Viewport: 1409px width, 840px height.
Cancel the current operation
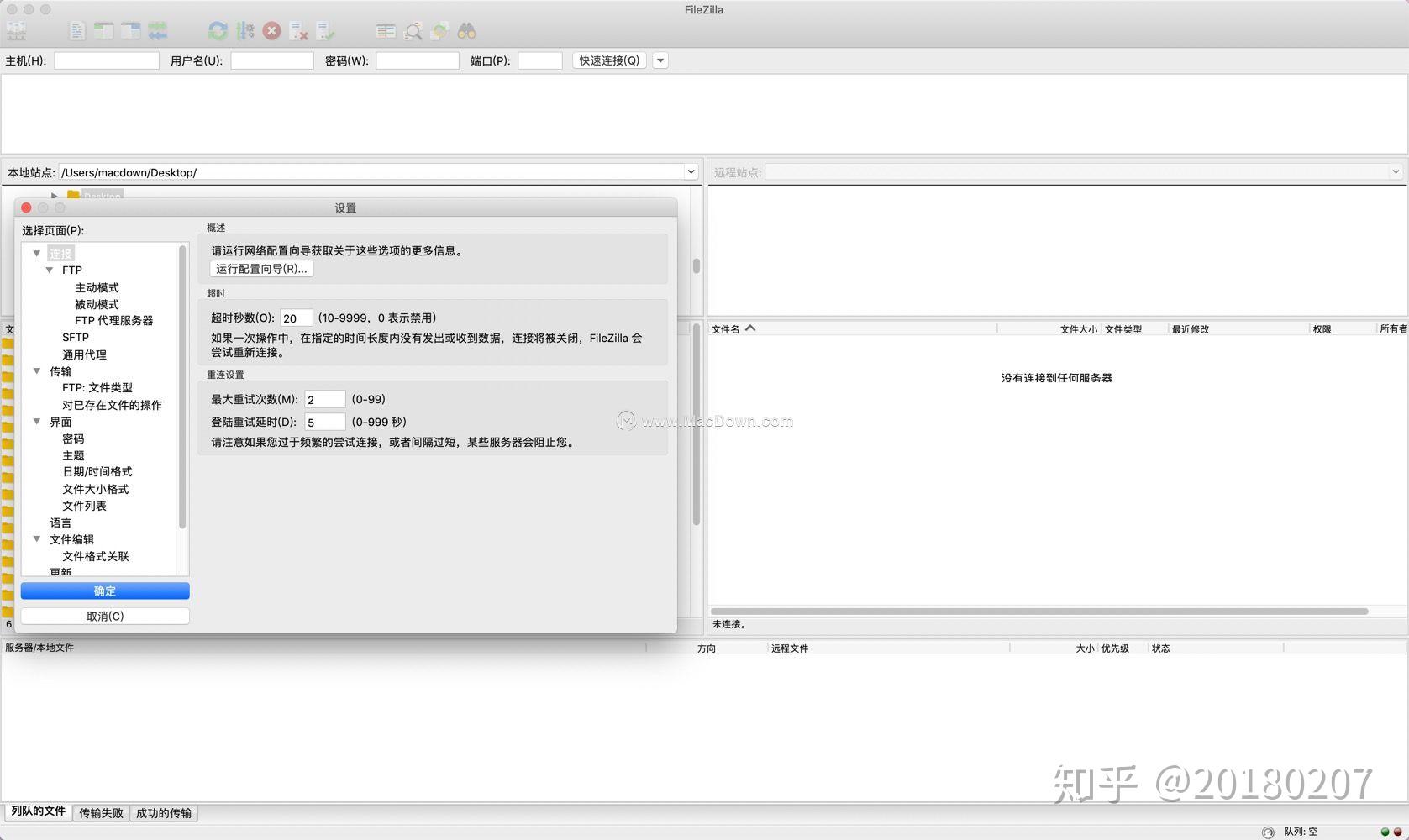pyautogui.click(x=271, y=30)
